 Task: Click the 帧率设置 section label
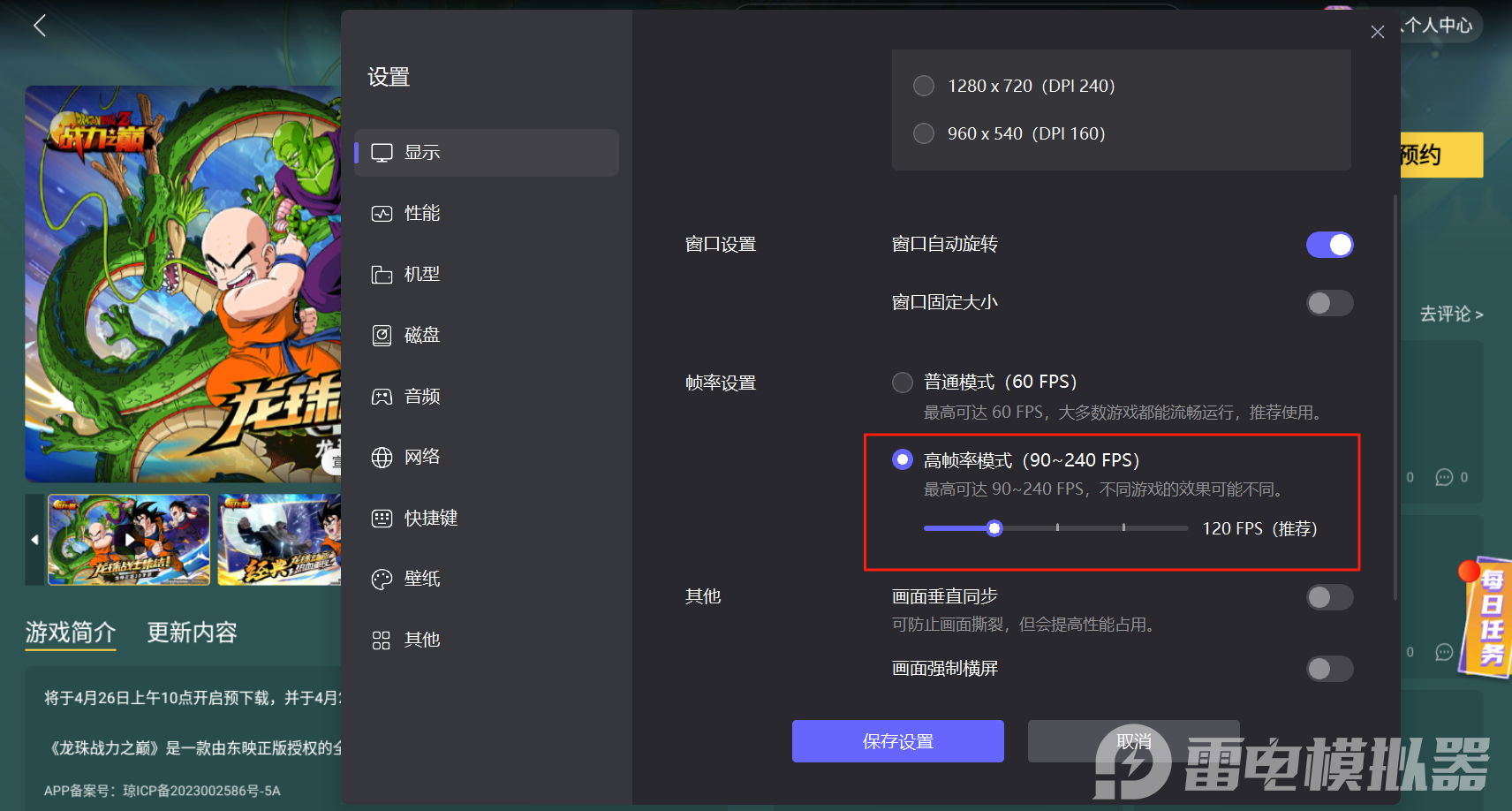point(721,383)
